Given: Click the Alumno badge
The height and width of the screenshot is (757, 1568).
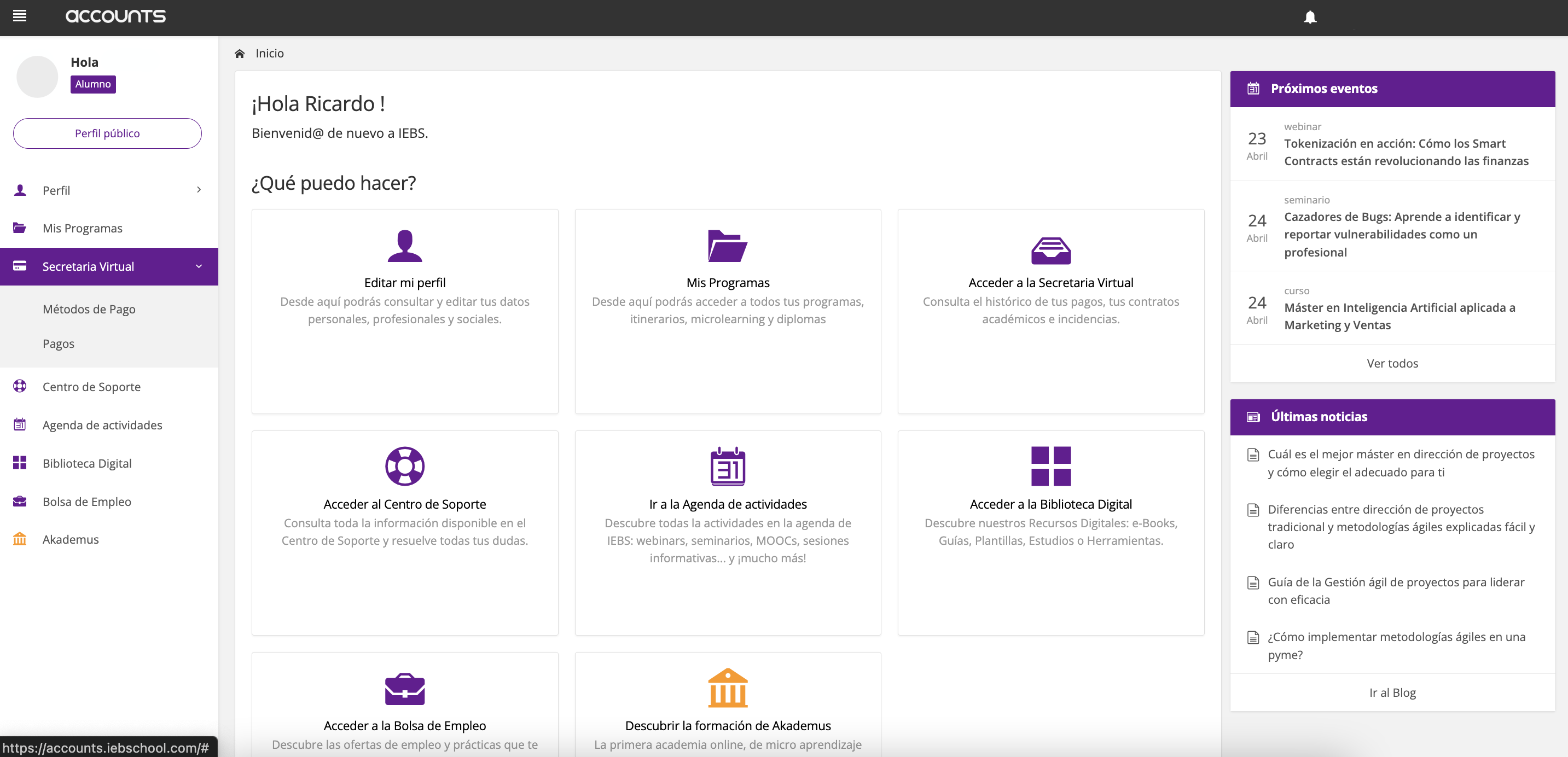Looking at the screenshot, I should click(x=93, y=84).
